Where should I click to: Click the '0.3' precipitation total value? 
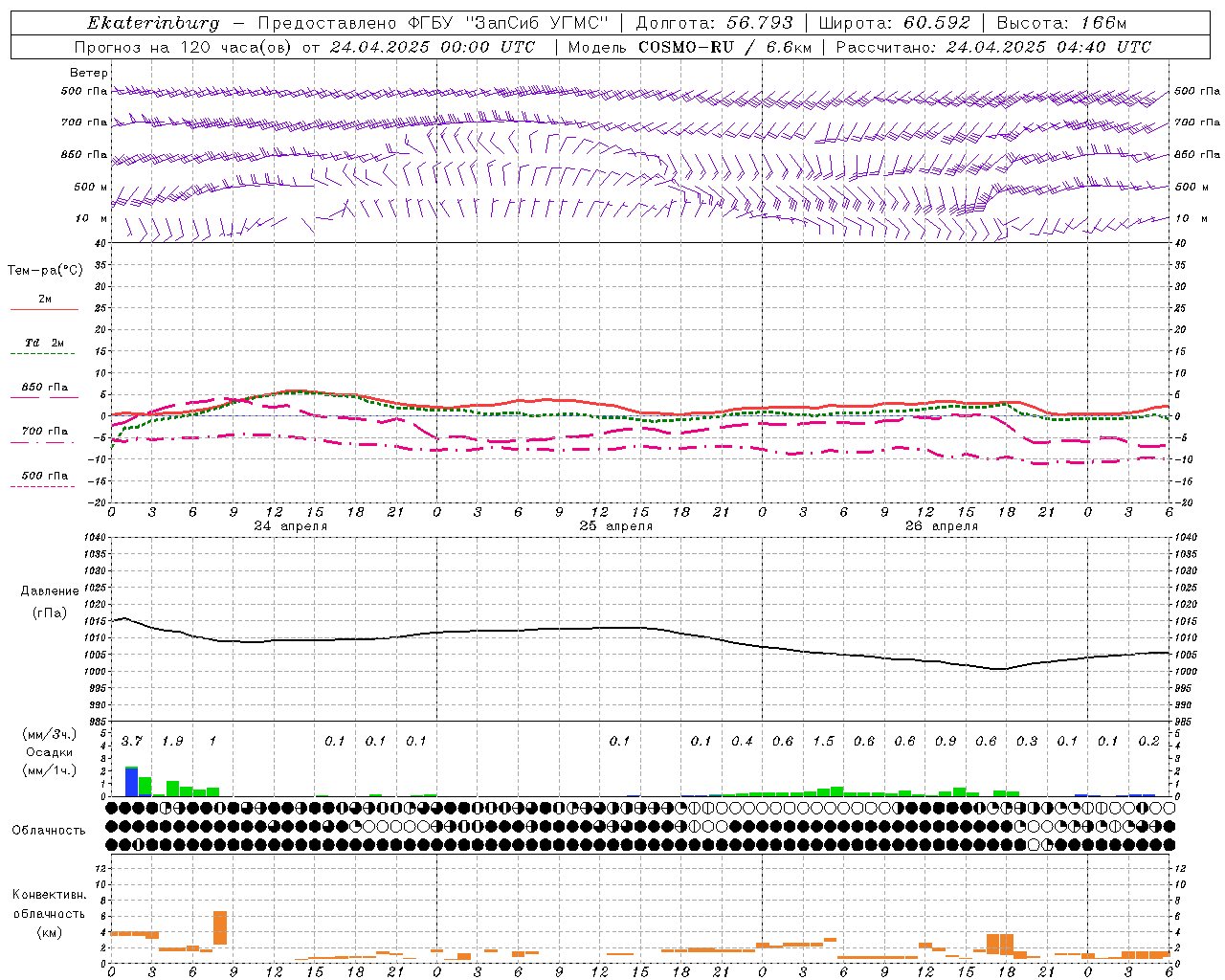coord(1027,741)
